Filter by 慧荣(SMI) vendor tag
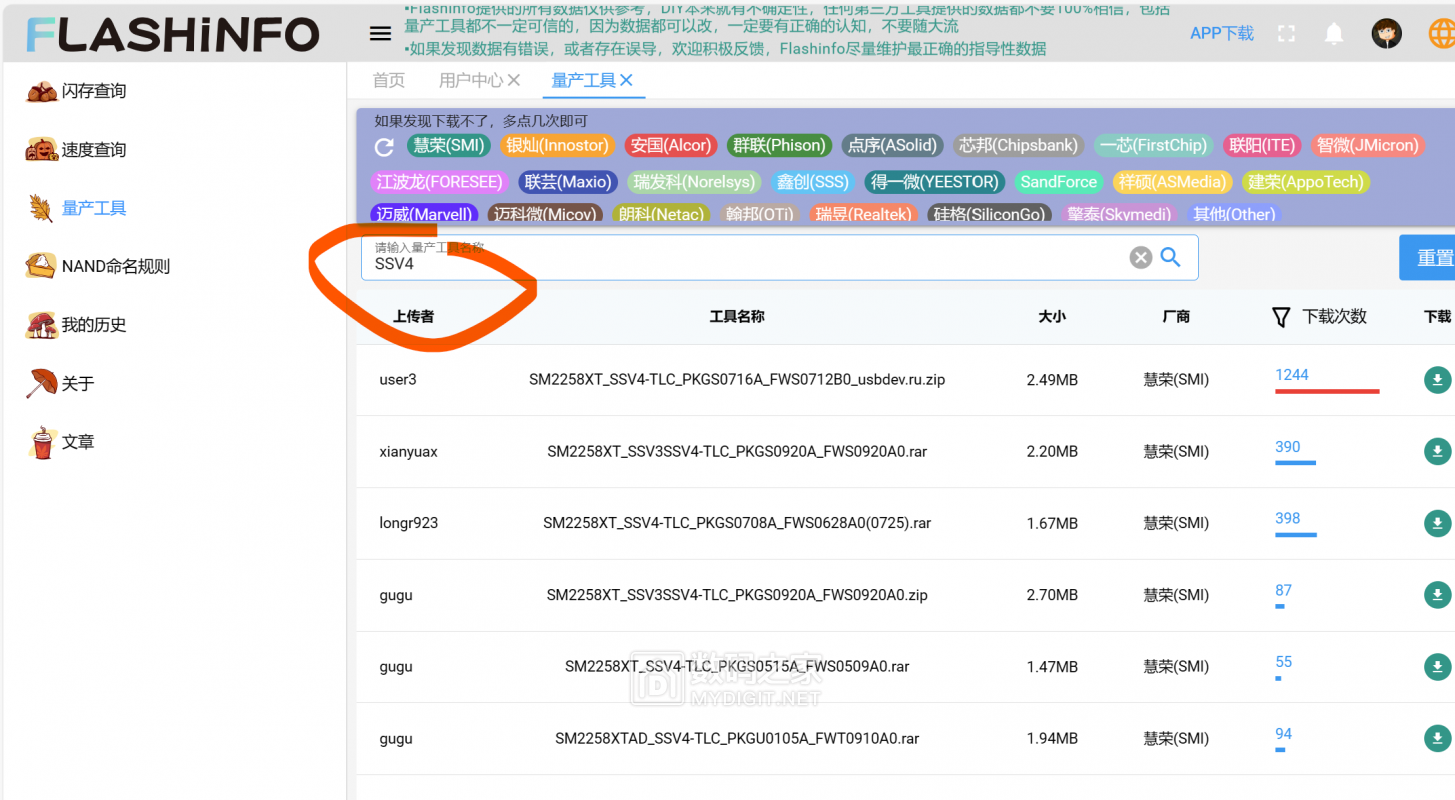This screenshot has width=1455, height=800. 449,145
